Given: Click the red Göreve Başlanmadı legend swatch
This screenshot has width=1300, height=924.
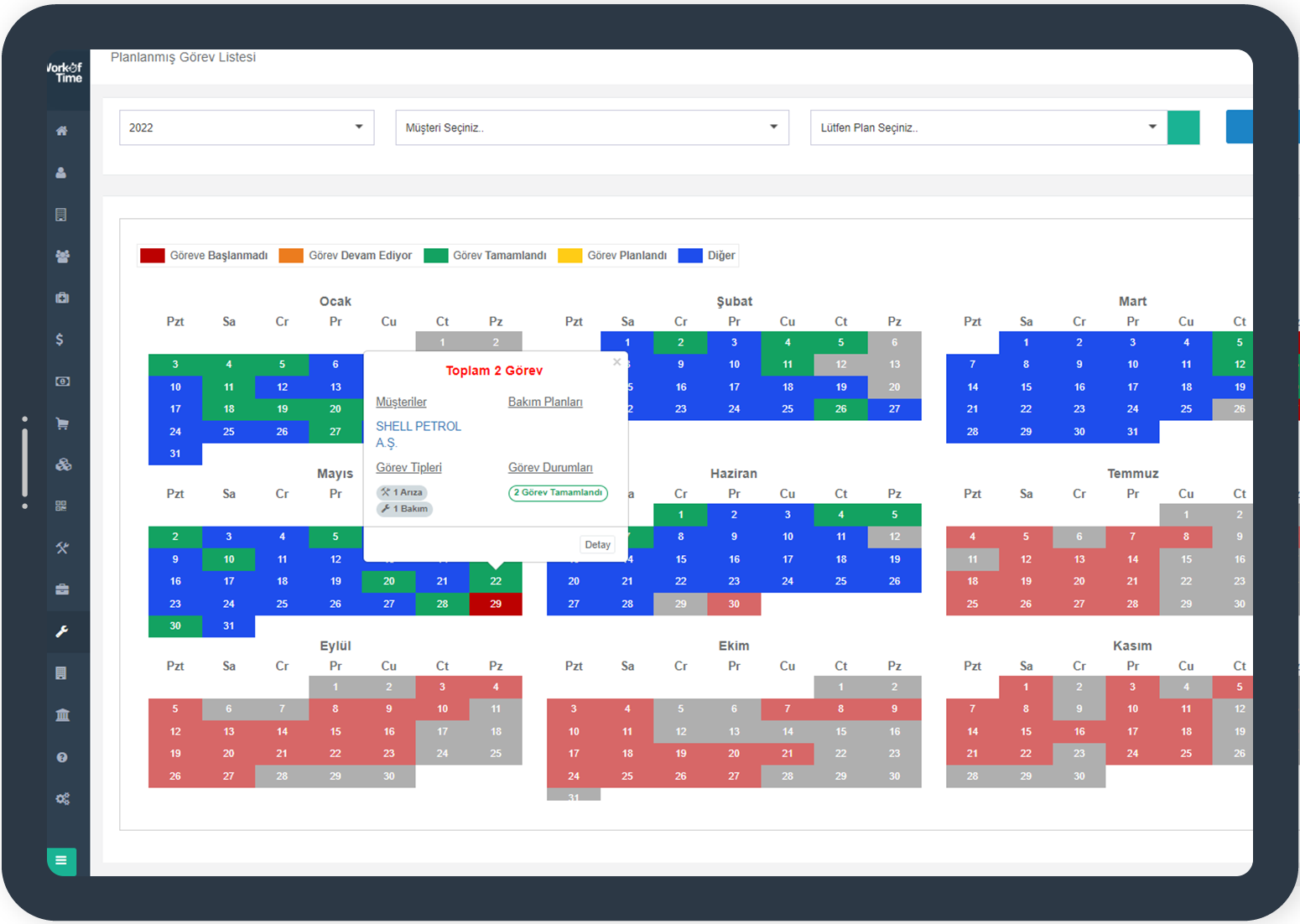Looking at the screenshot, I should click(x=152, y=256).
